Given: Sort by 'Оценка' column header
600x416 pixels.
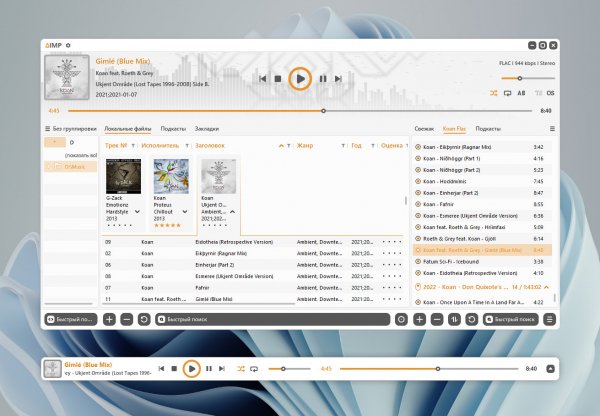Looking at the screenshot, I should (391, 145).
